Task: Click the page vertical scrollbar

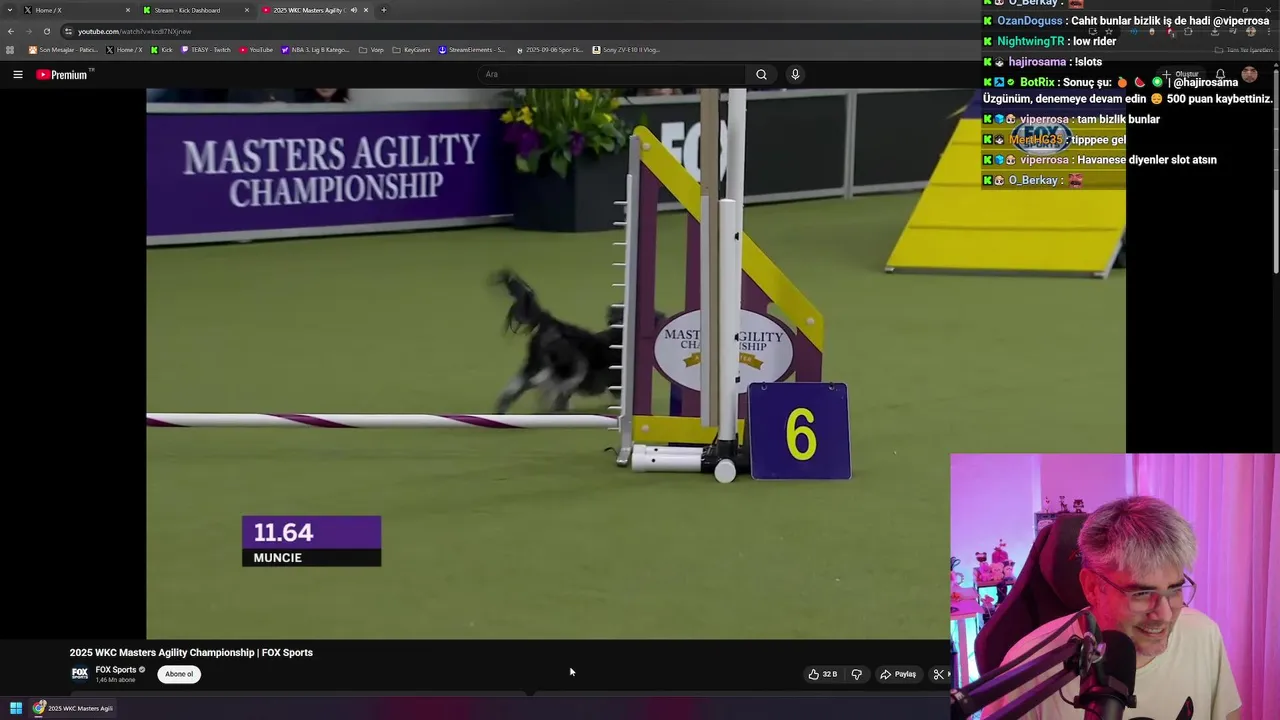Action: (1275, 170)
